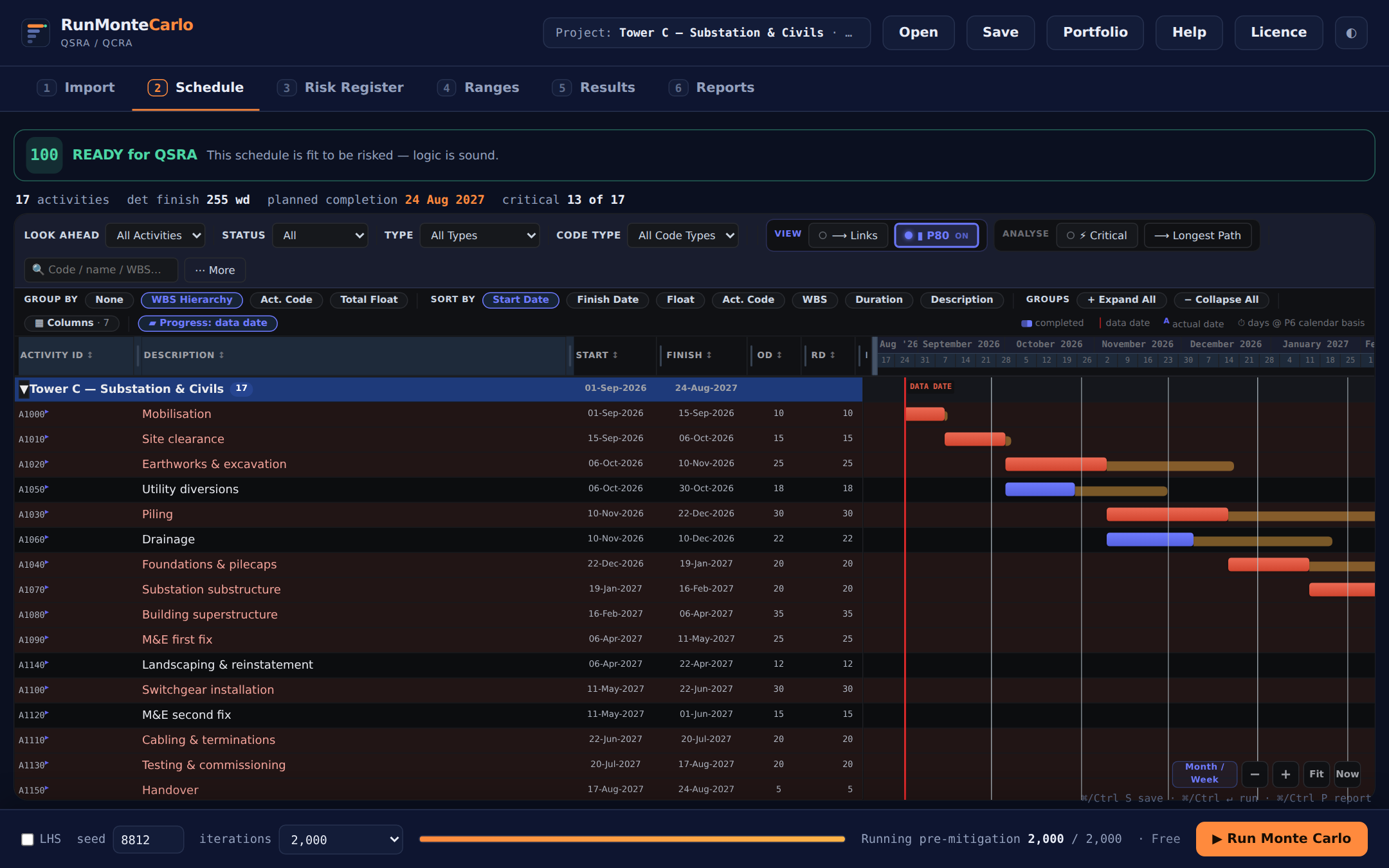The image size is (1389, 868).
Task: Click the search magnifier icon
Action: 38,269
